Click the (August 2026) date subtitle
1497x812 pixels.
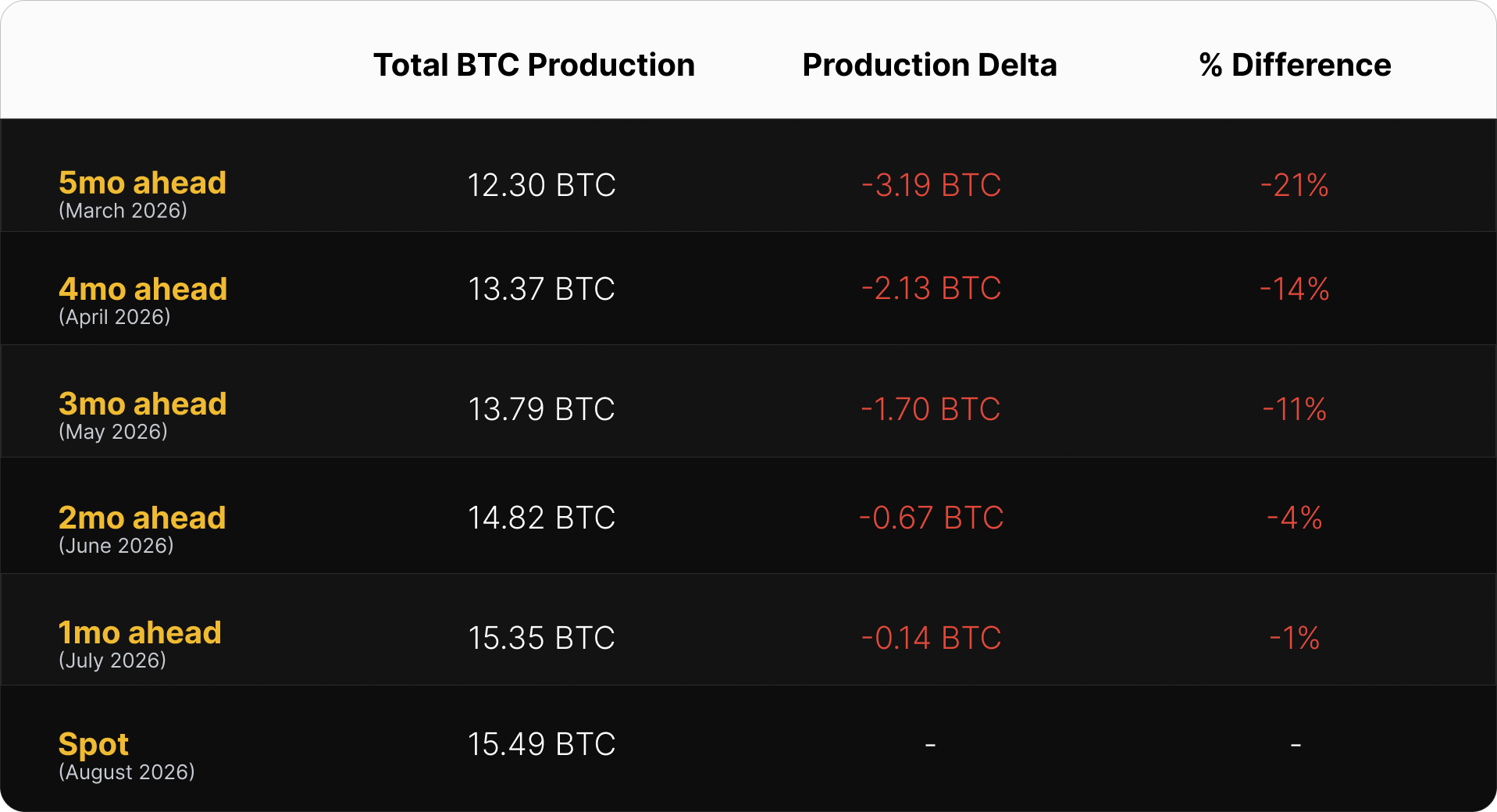(x=127, y=772)
